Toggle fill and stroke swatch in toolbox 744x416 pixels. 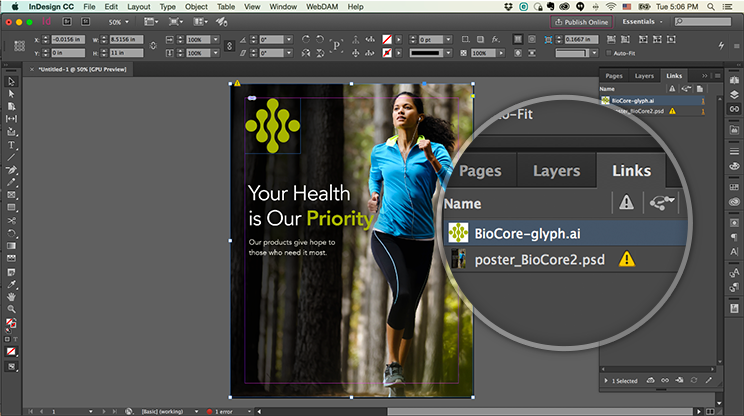10,323
